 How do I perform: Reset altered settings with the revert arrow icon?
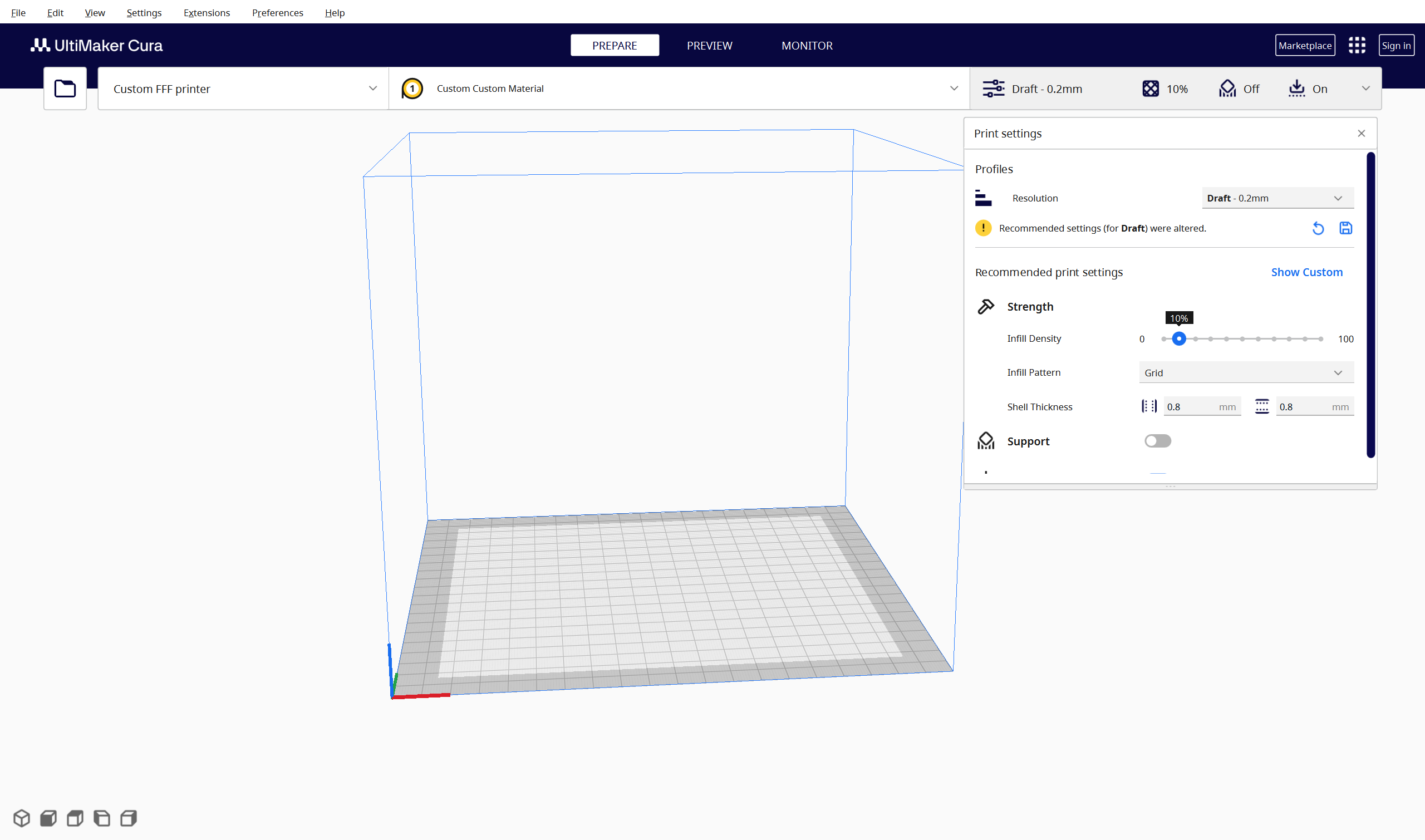[1318, 228]
